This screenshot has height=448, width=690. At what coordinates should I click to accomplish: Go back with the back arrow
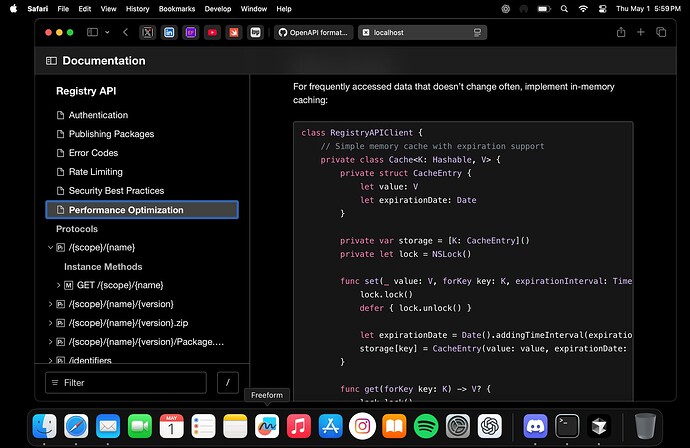(125, 32)
